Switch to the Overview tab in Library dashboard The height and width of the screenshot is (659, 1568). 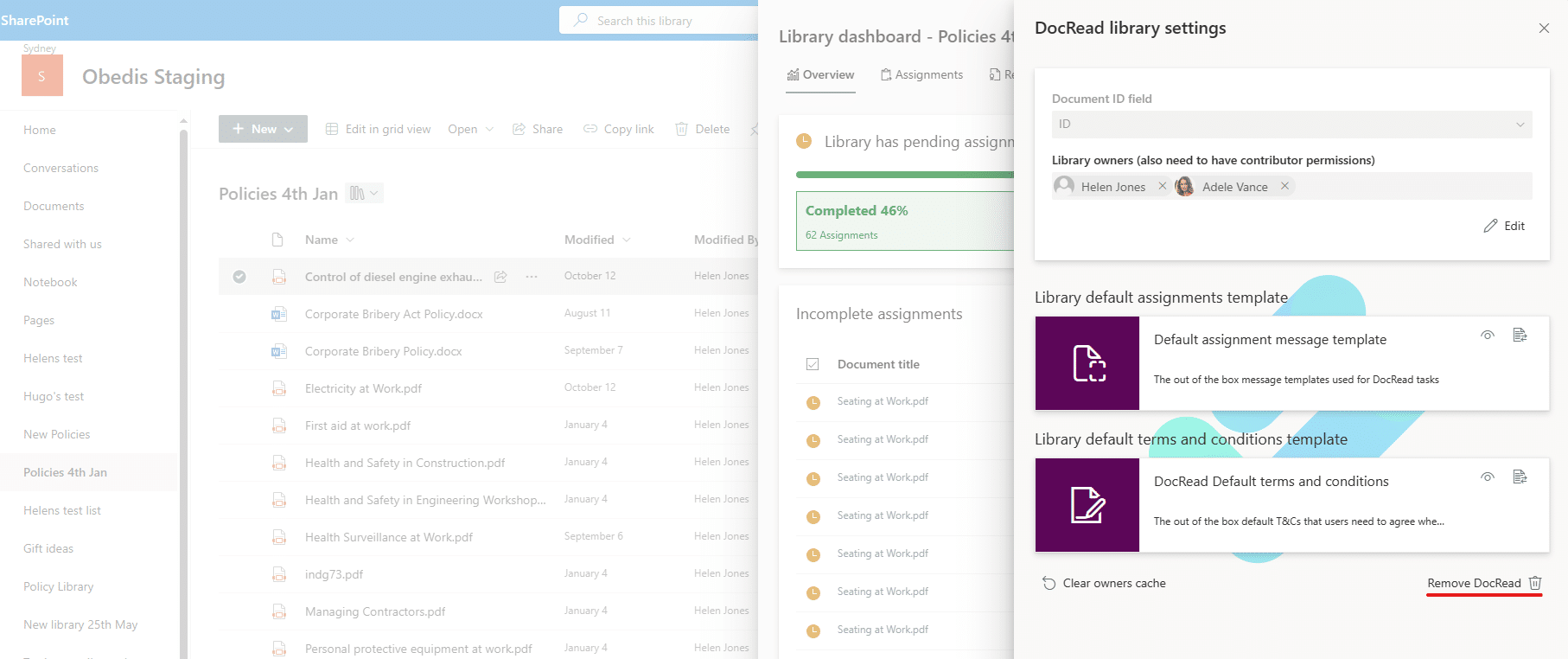click(820, 75)
